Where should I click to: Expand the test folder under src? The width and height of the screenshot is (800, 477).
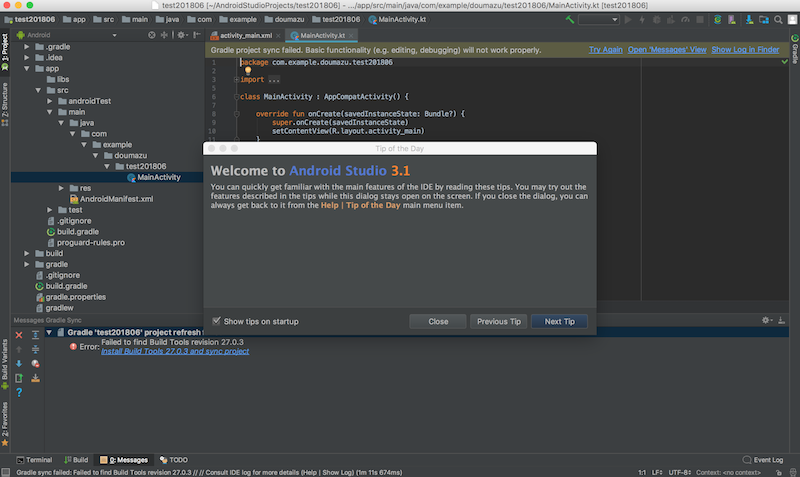[49, 210]
